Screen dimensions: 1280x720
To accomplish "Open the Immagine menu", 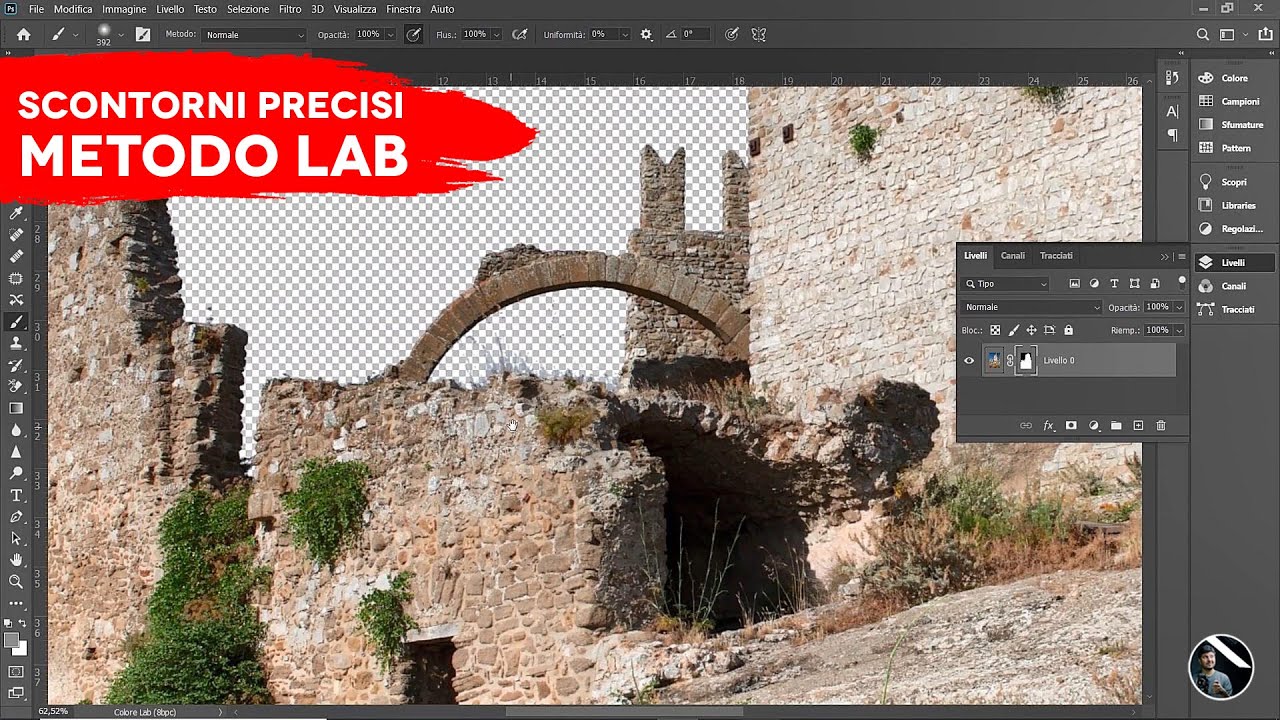I will (124, 9).
